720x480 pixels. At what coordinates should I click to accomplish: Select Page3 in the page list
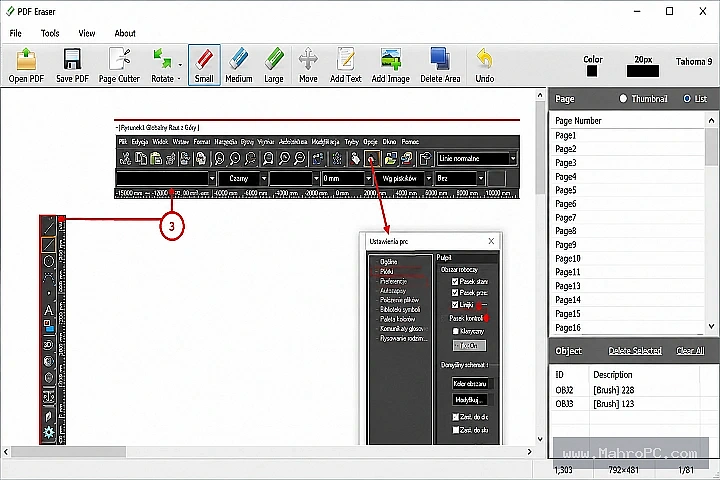[627, 163]
